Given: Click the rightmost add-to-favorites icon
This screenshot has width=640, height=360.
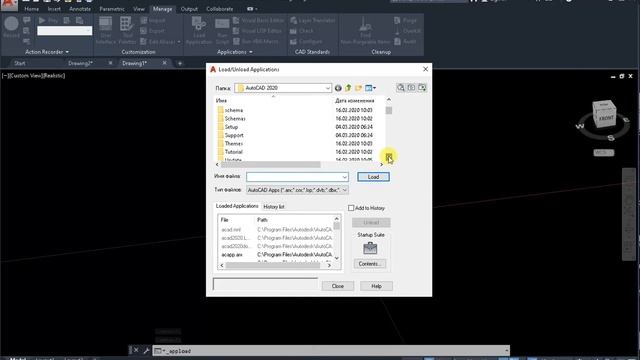Looking at the screenshot, I should point(422,88).
